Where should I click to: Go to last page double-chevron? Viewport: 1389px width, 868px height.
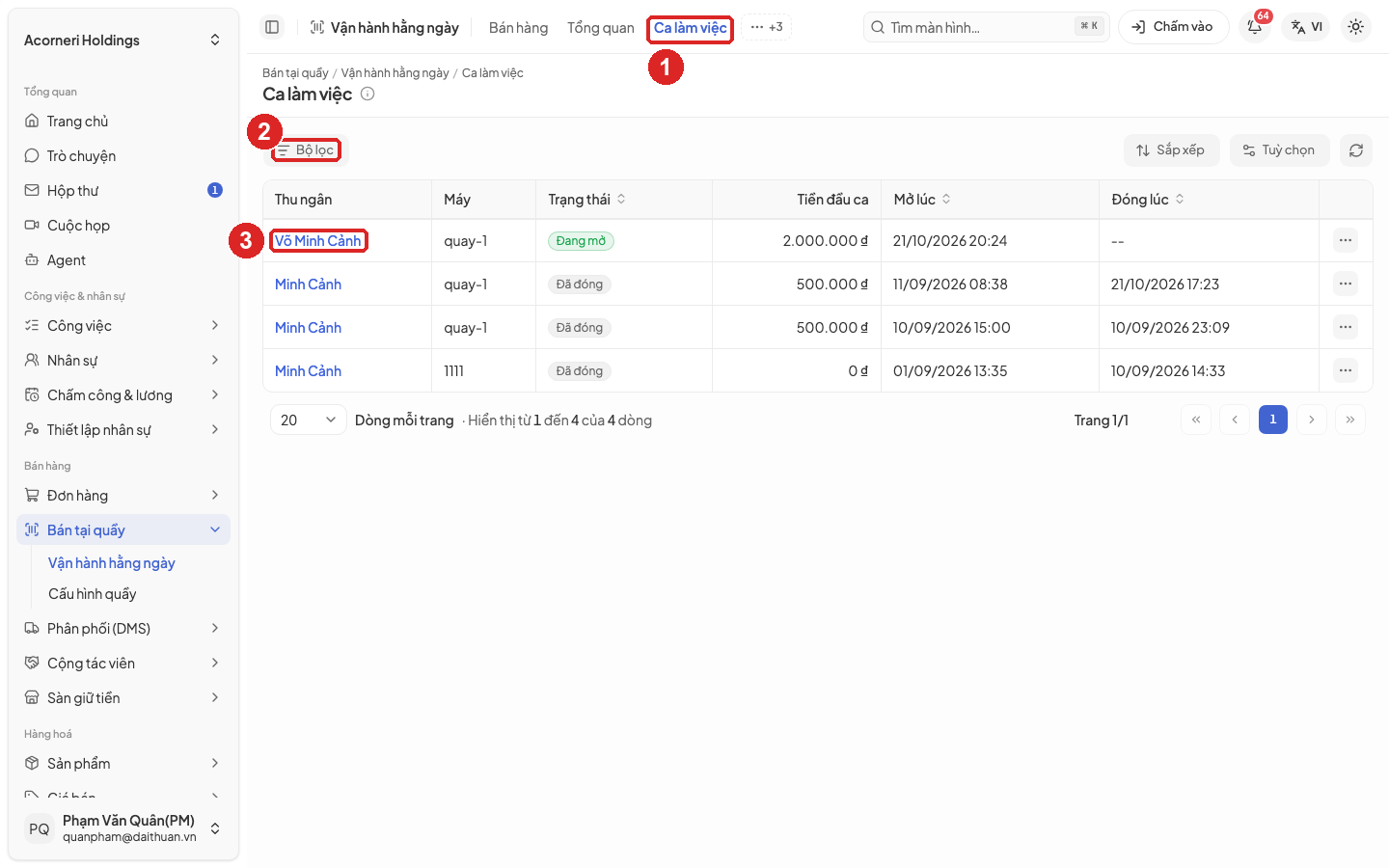[1350, 420]
